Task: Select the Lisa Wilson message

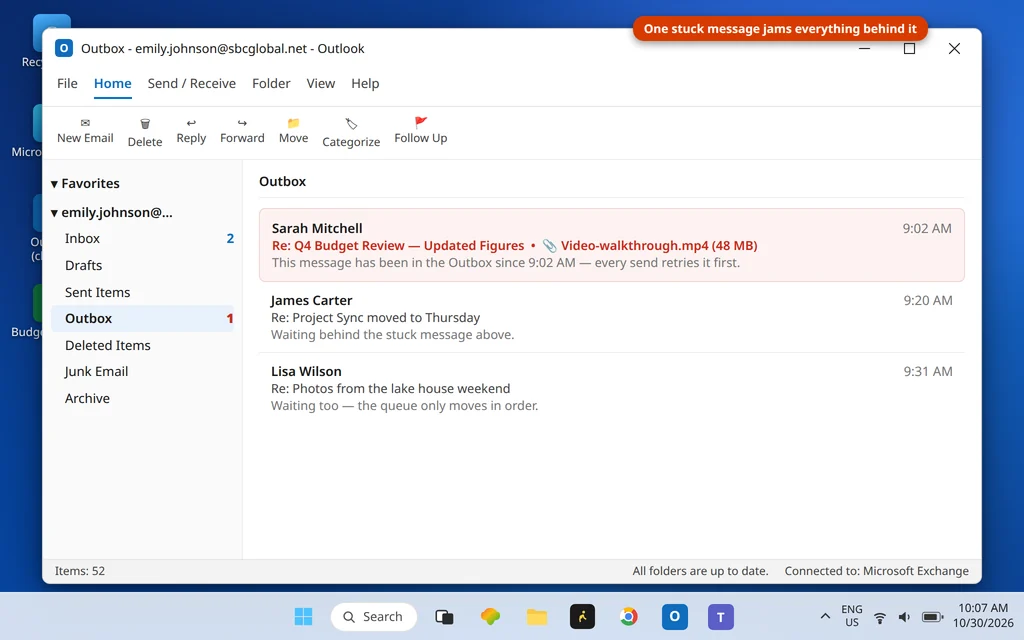Action: 611,388
